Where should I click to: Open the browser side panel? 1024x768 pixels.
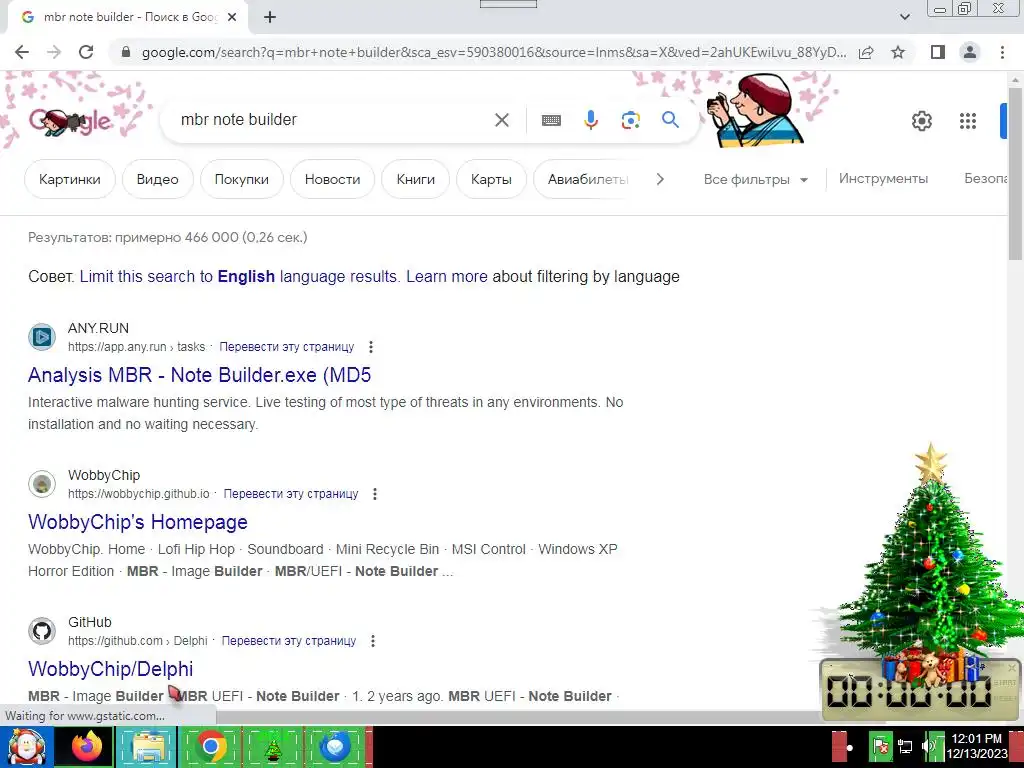tap(938, 52)
